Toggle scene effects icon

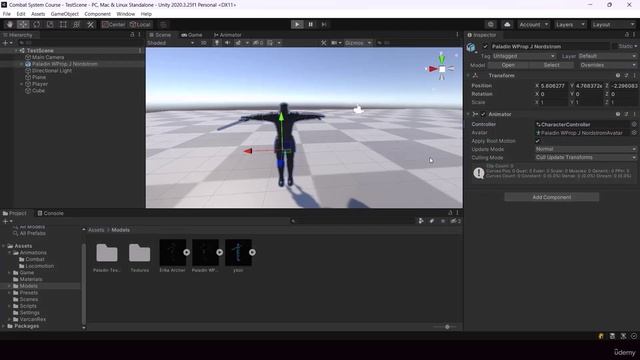pos(238,43)
